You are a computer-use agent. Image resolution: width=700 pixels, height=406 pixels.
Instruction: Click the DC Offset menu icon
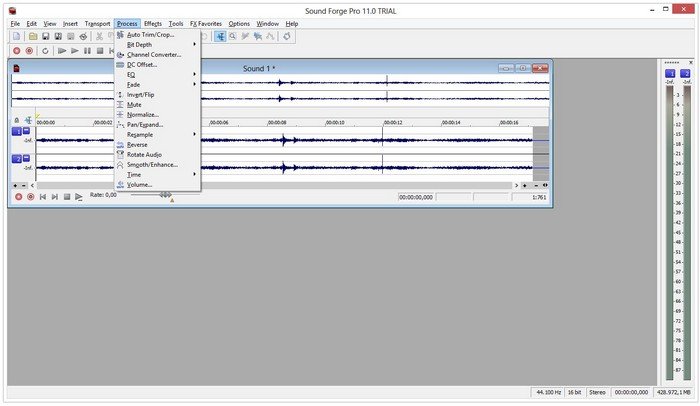[120, 65]
